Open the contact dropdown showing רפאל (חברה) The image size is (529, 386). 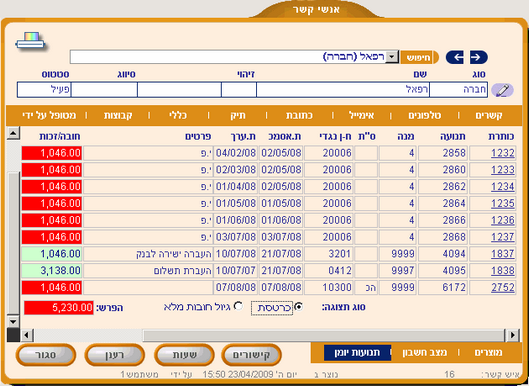(x=392, y=57)
